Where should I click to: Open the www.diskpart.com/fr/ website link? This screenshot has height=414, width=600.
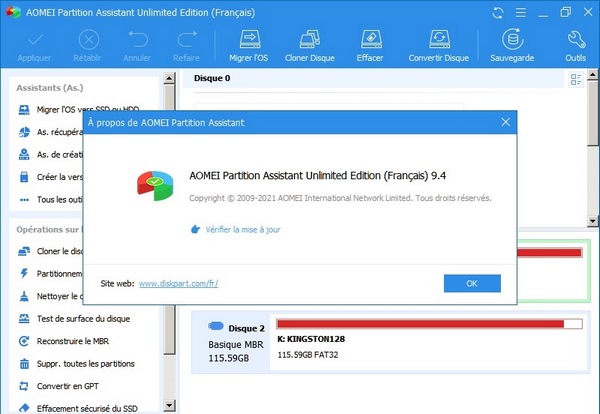pos(178,284)
